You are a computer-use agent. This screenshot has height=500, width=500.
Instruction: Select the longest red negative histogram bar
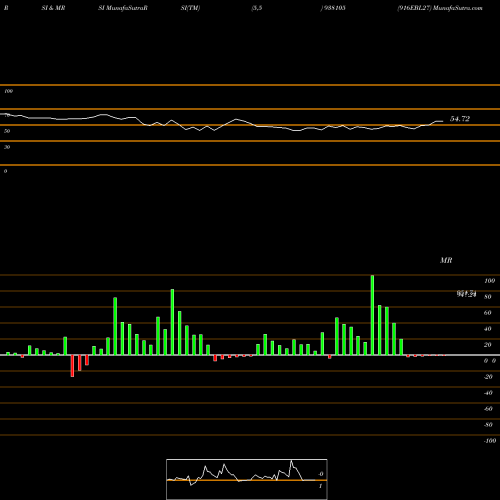click(x=72, y=366)
